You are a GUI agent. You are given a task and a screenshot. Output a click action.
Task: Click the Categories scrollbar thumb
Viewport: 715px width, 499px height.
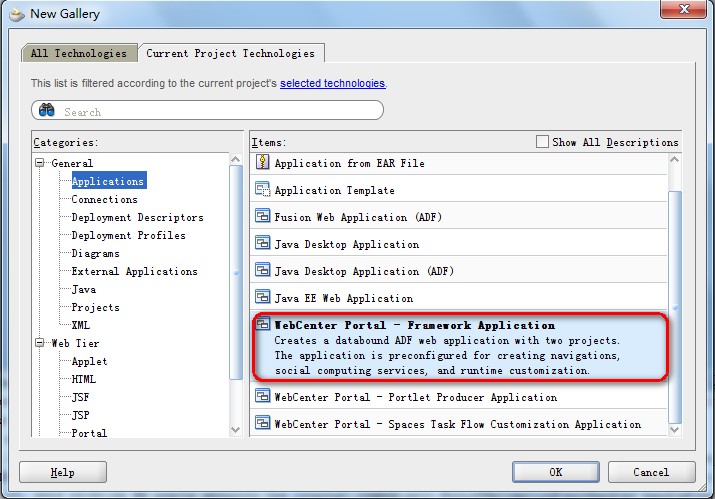(x=236, y=272)
